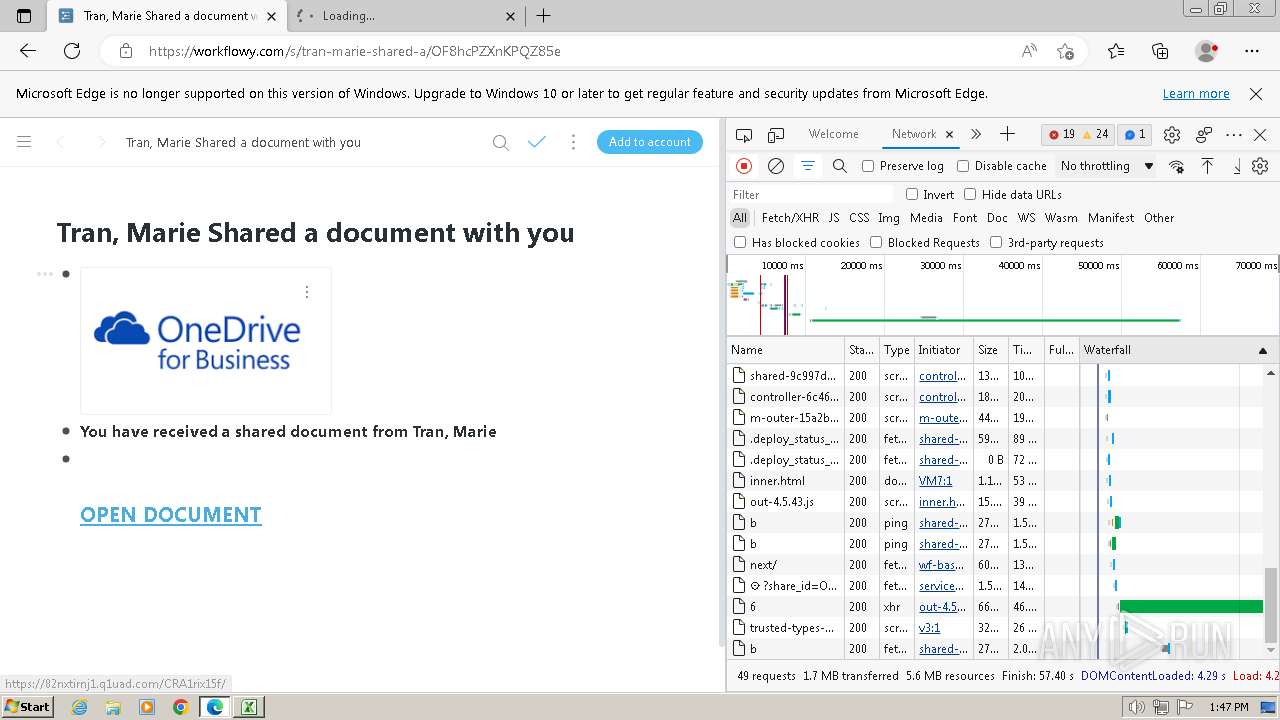This screenshot has width=1280, height=720.
Task: Open Edge Settings and more menu
Action: click(1252, 51)
